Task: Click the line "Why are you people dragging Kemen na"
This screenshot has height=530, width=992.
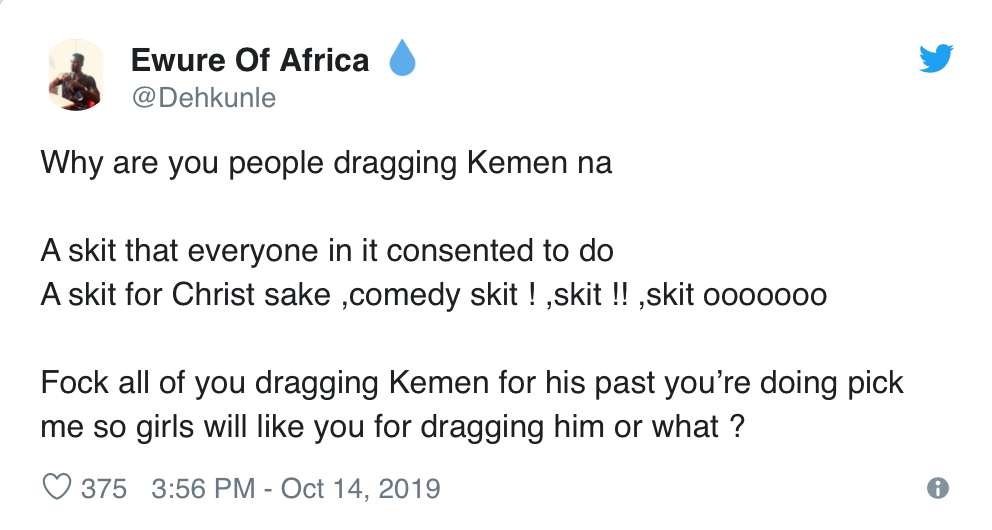Action: pos(326,162)
